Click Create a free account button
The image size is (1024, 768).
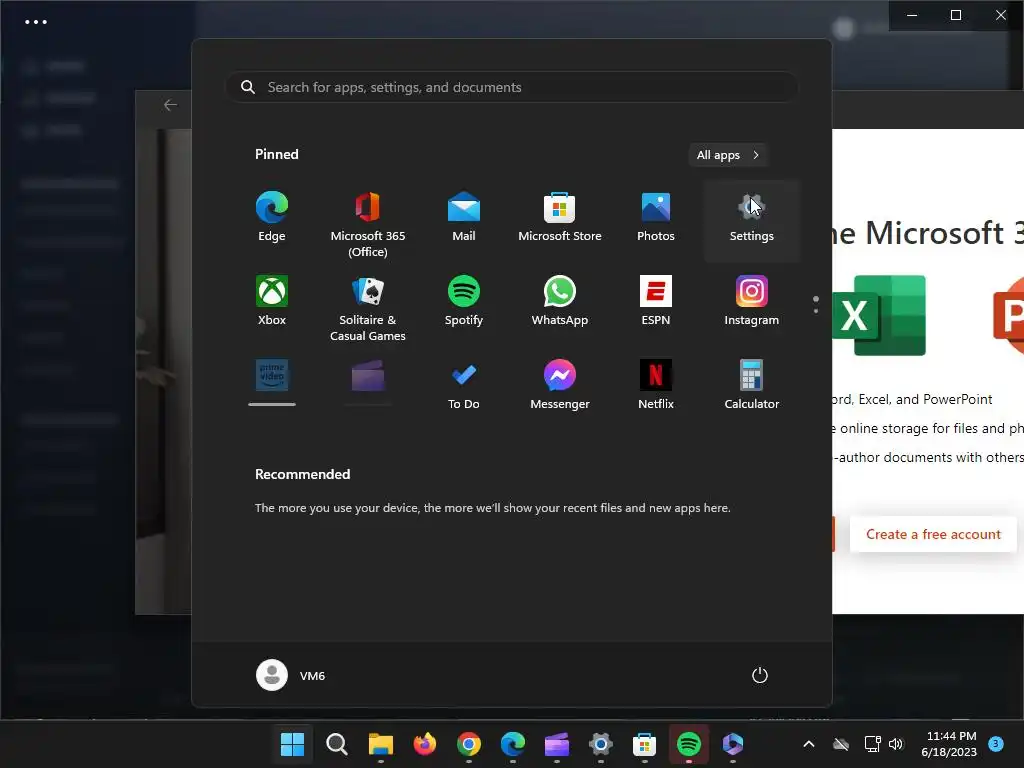pos(933,534)
